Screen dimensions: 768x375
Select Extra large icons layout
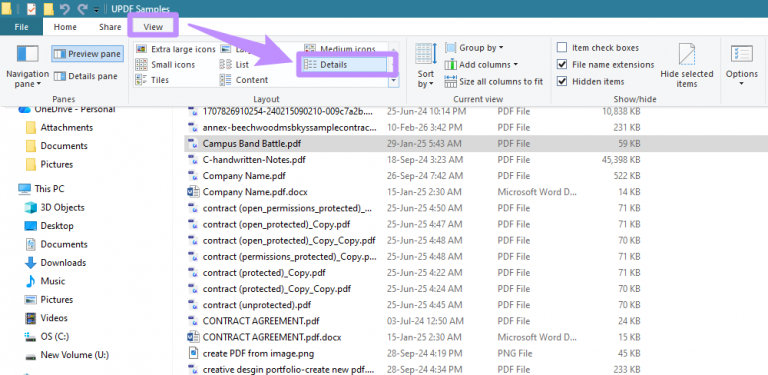click(x=175, y=49)
